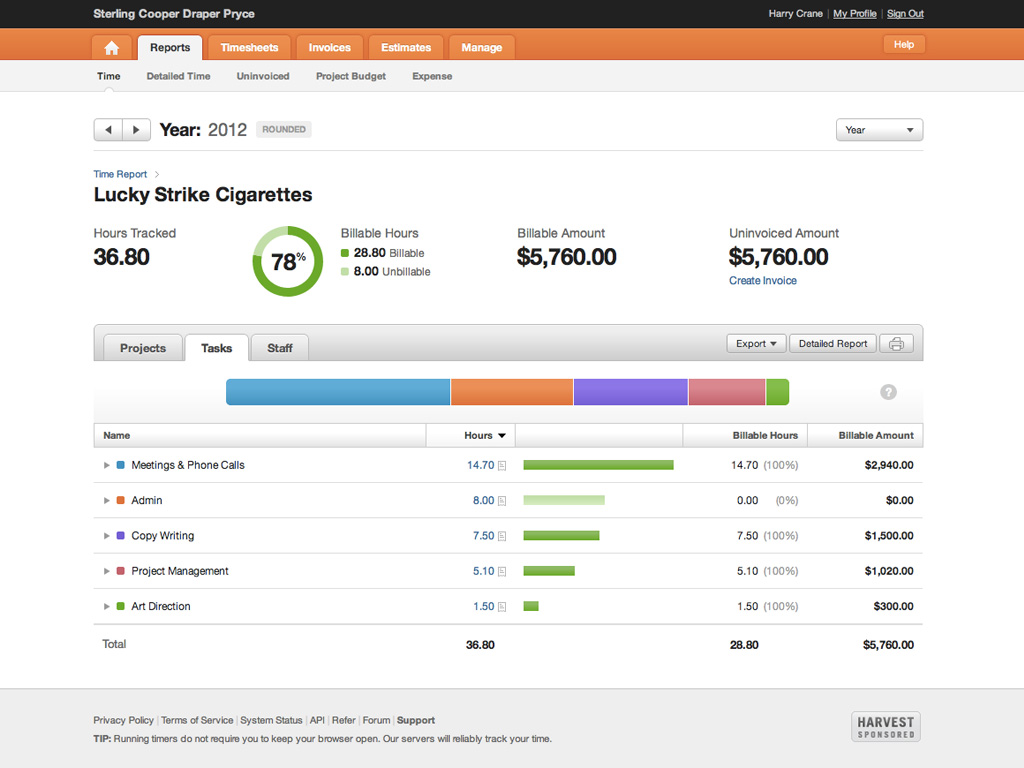This screenshot has width=1024, height=768.
Task: Click notes icon beside 7.50 hours
Action: tap(502, 536)
